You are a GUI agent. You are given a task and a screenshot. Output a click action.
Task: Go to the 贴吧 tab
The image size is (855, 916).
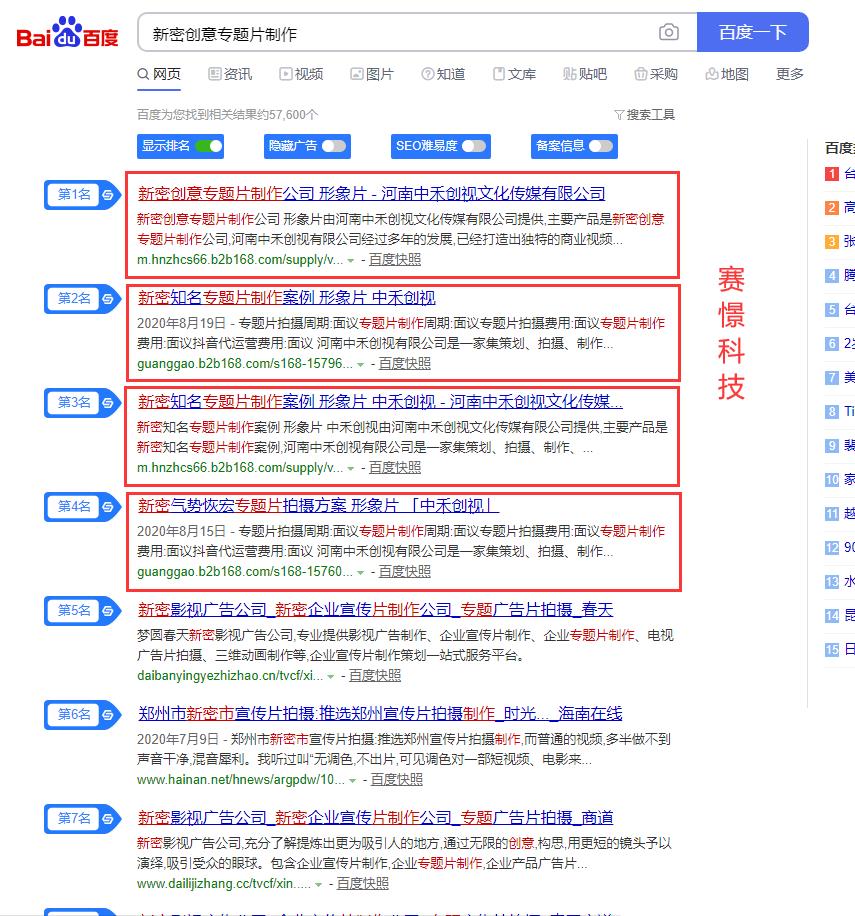coord(585,74)
